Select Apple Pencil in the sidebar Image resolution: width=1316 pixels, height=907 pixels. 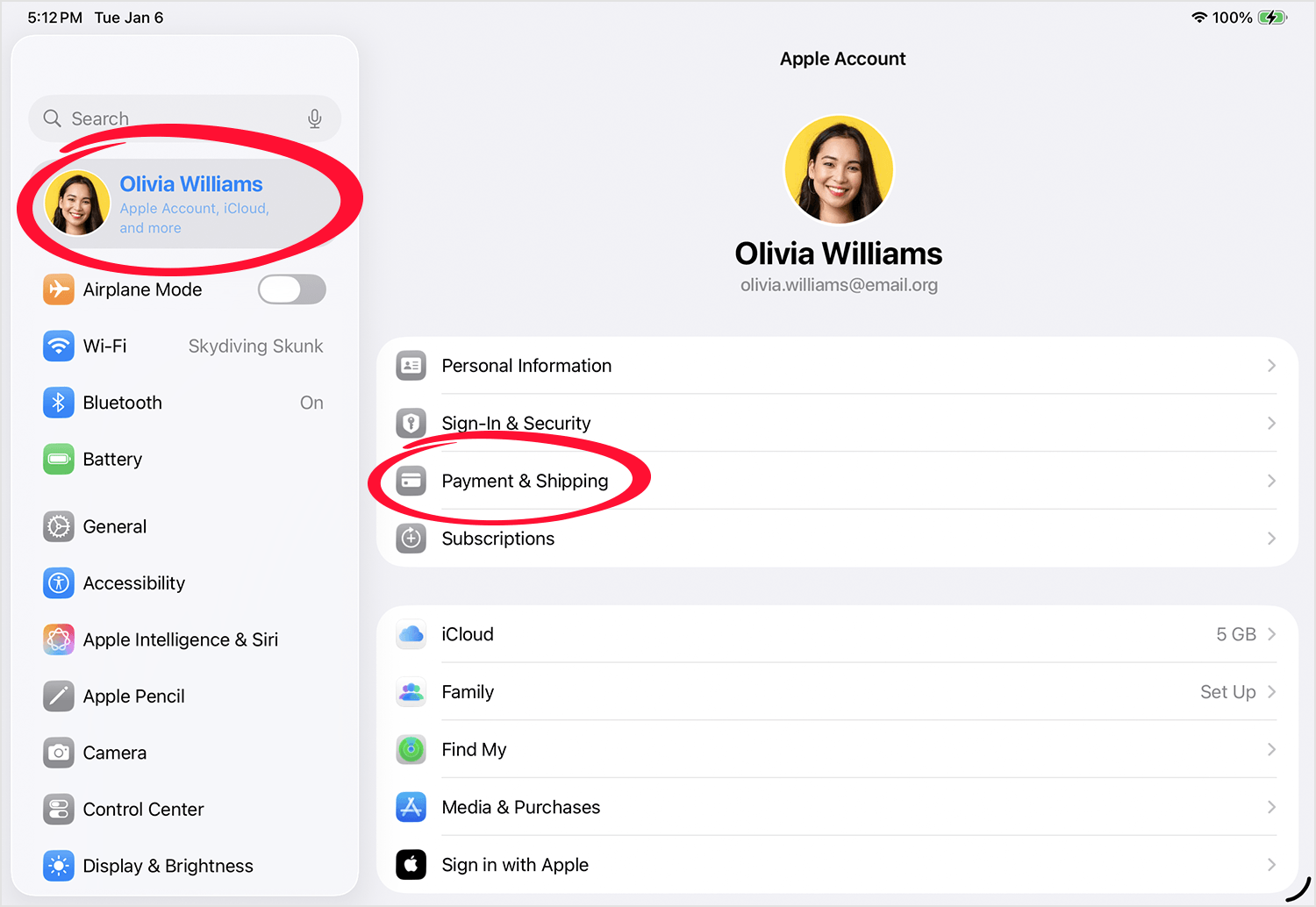pyautogui.click(x=184, y=696)
